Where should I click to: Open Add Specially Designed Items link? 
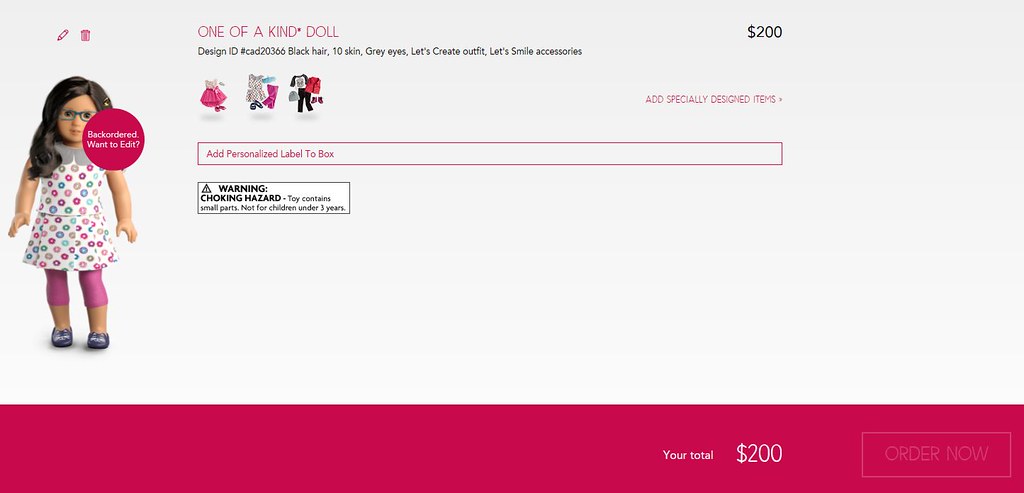coord(714,99)
